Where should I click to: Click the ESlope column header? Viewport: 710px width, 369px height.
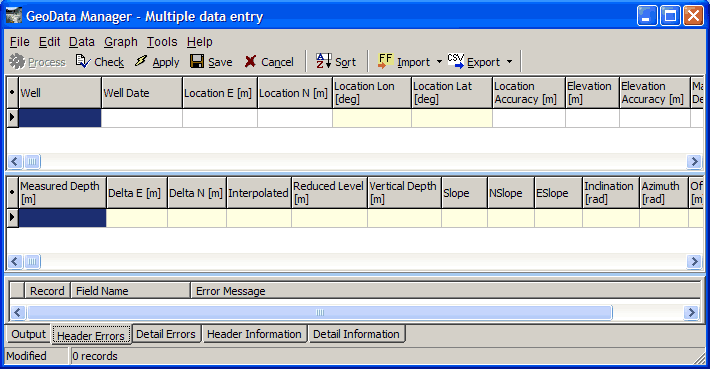point(558,192)
